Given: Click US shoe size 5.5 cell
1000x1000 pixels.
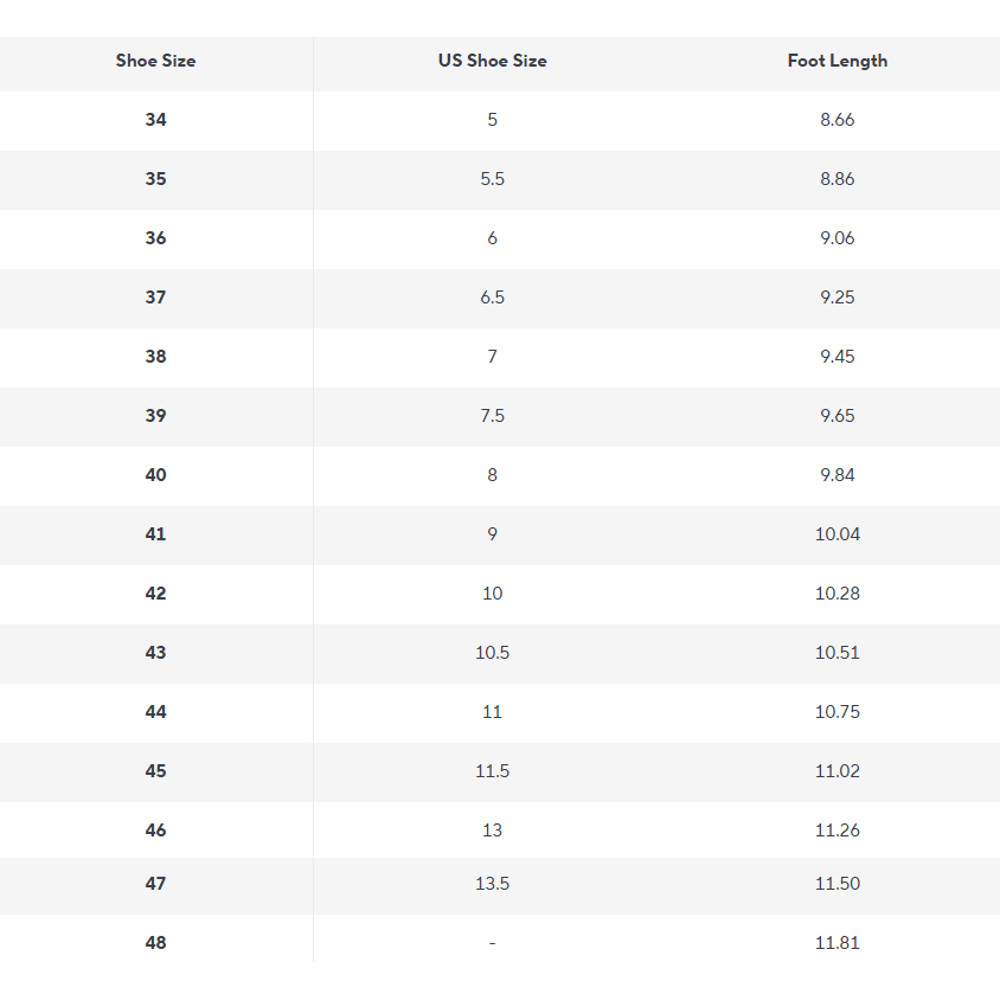Looking at the screenshot, I should 492,179.
